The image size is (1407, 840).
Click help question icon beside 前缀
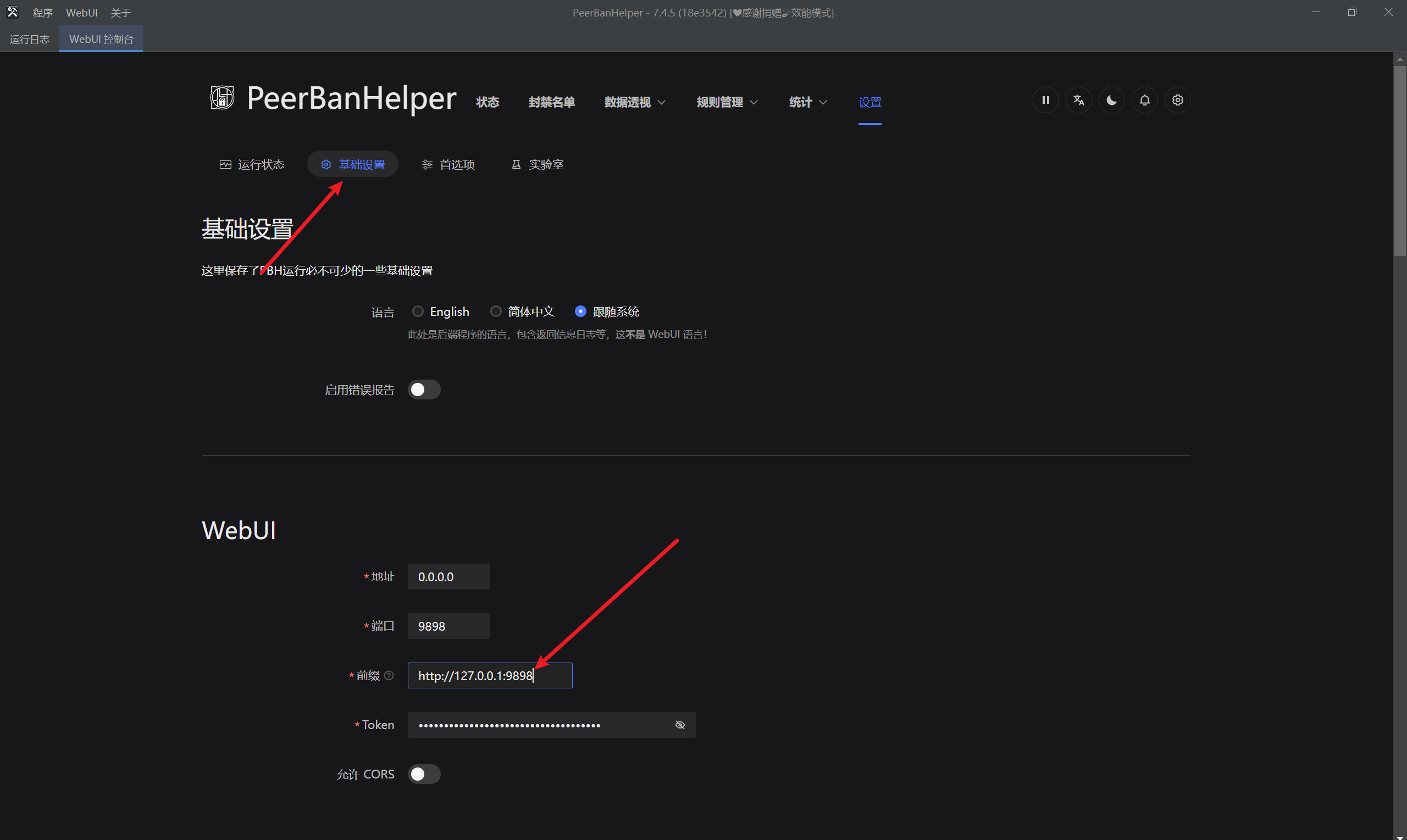[389, 675]
